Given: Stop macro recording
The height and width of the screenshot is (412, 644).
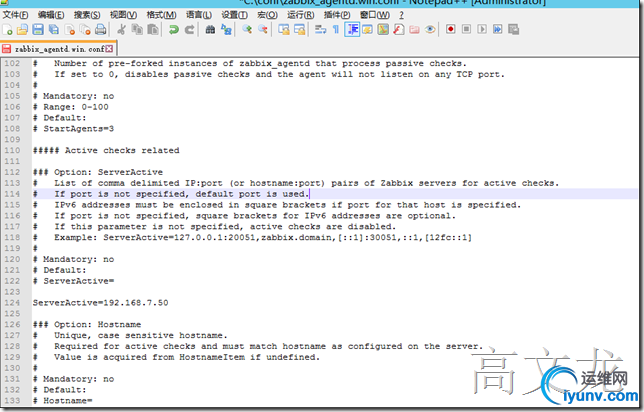Looking at the screenshot, I should coord(466,29).
